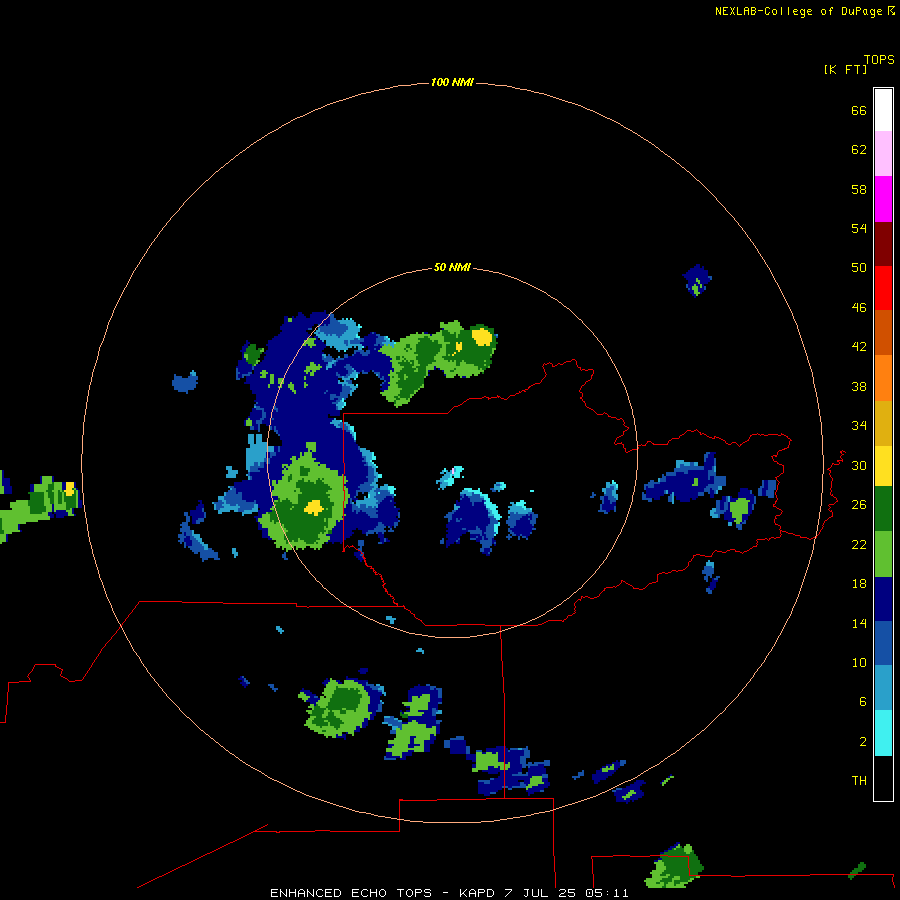The image size is (900, 900).
Task: Click the "NEXLAB-College of DuPage" credit text
Action: (x=798, y=11)
